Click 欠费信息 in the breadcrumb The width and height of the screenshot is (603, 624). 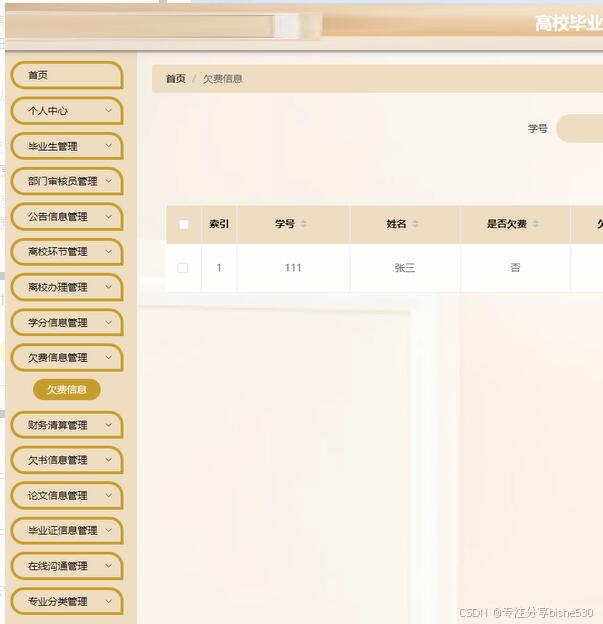pyautogui.click(x=222, y=79)
